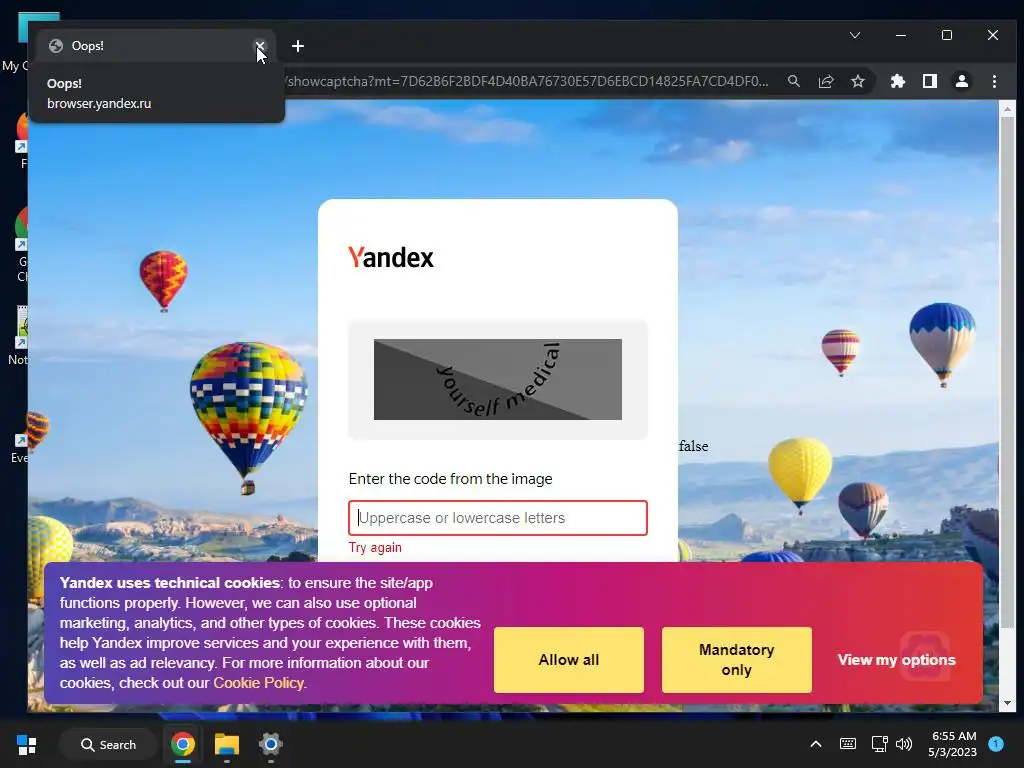
Task: Open View my options link
Action: pos(896,660)
